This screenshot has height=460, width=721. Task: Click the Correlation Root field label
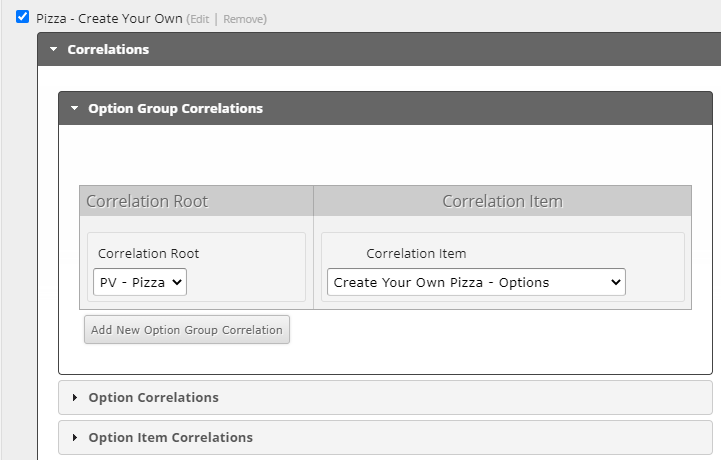pyautogui.click(x=149, y=253)
